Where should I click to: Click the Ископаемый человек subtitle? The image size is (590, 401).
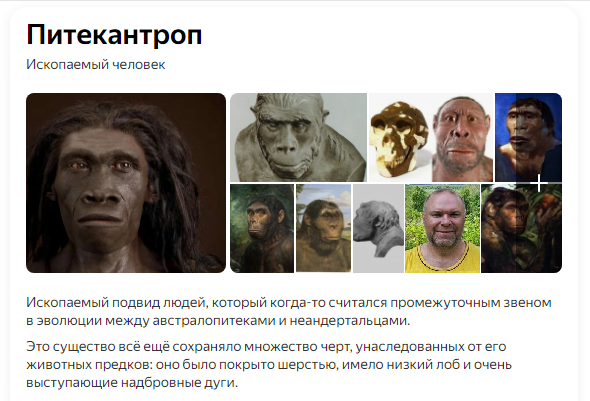point(96,65)
